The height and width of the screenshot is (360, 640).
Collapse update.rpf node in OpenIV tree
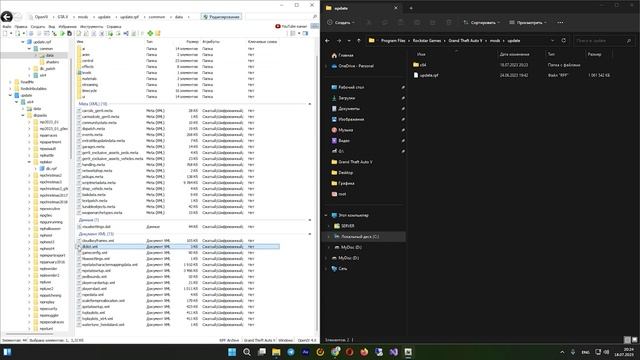(23, 42)
